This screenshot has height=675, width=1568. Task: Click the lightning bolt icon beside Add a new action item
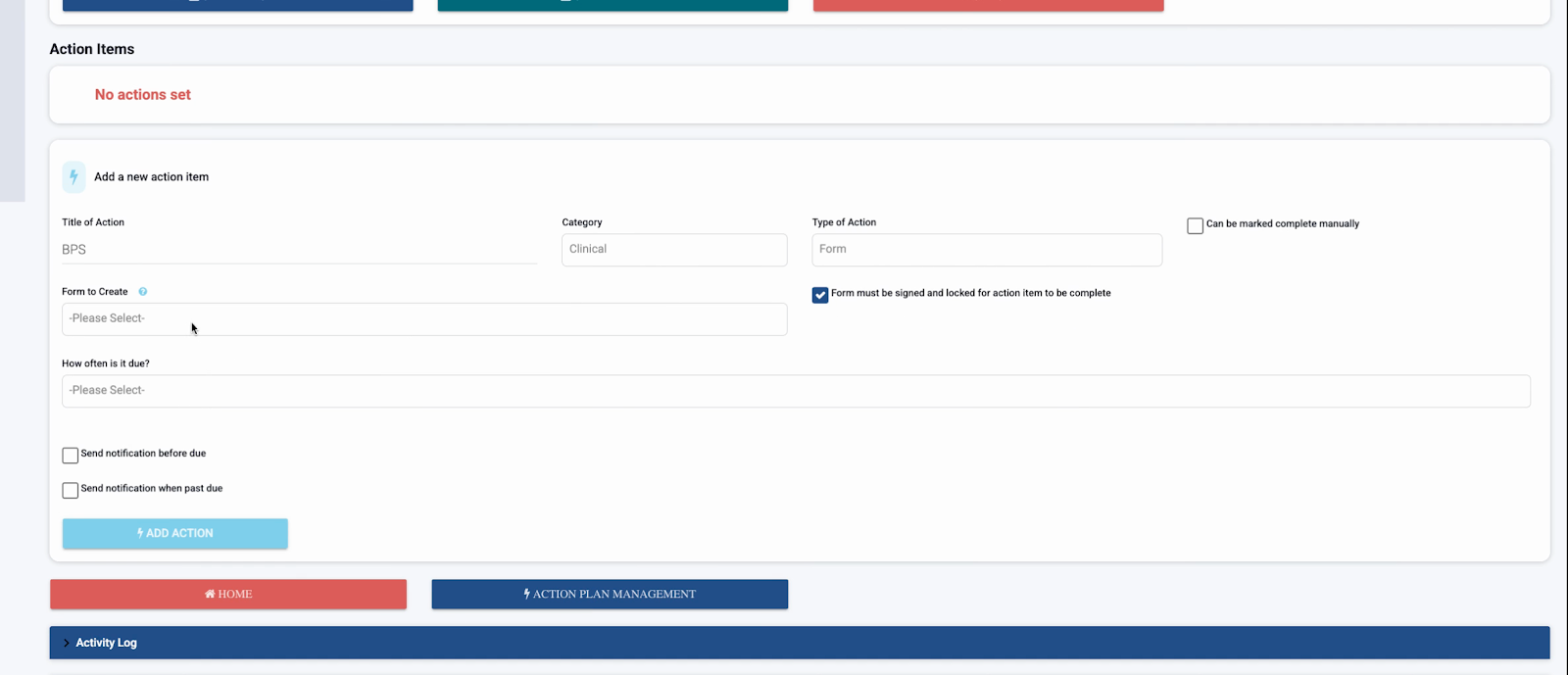tap(73, 177)
